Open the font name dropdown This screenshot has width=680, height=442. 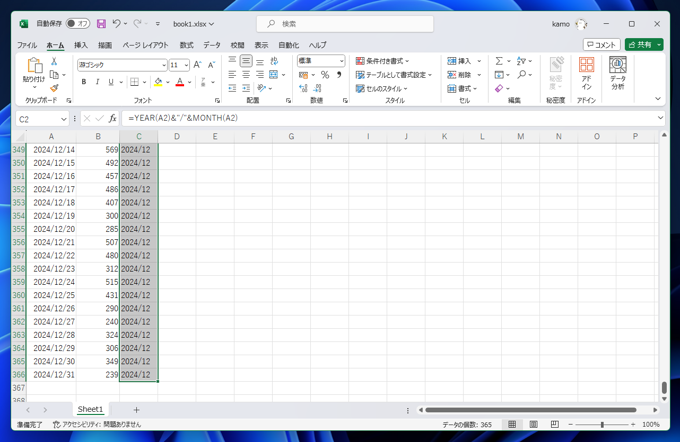164,65
